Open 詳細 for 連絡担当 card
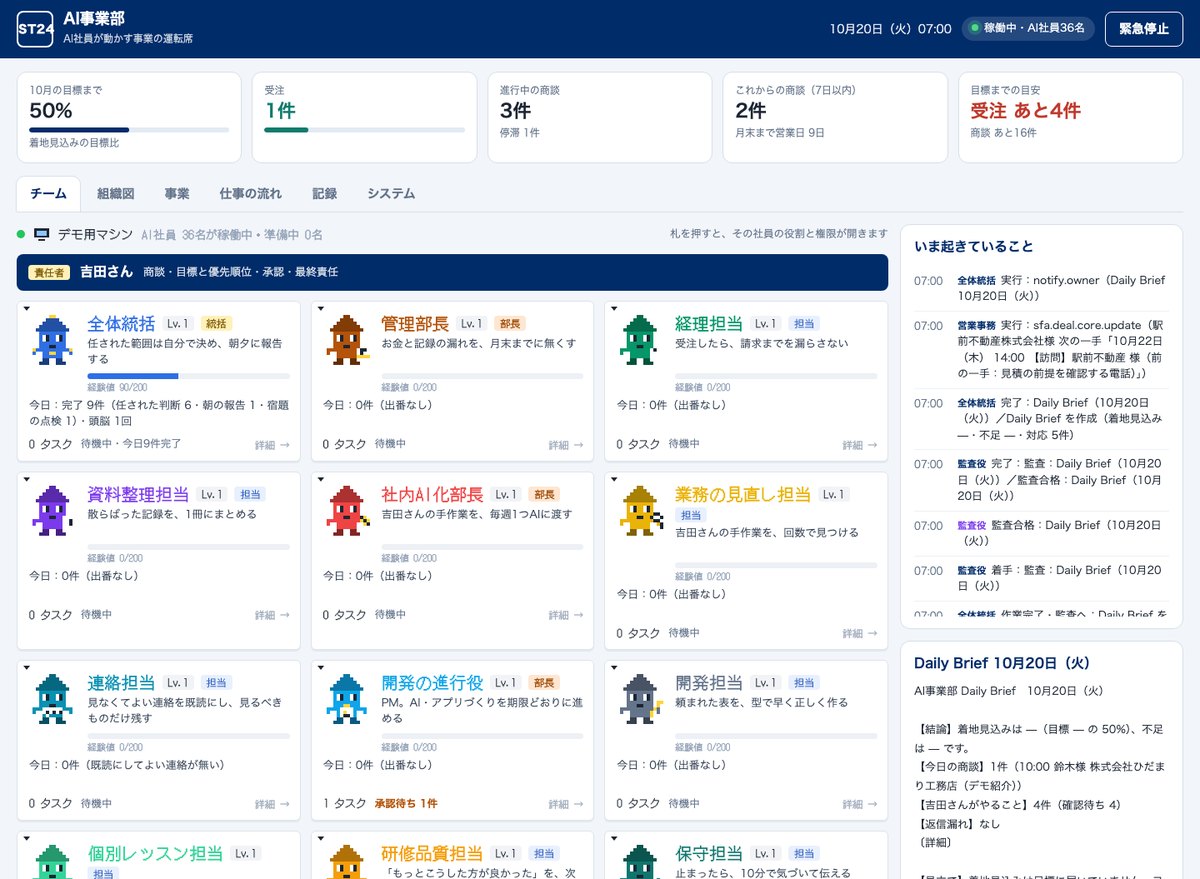 click(x=271, y=804)
